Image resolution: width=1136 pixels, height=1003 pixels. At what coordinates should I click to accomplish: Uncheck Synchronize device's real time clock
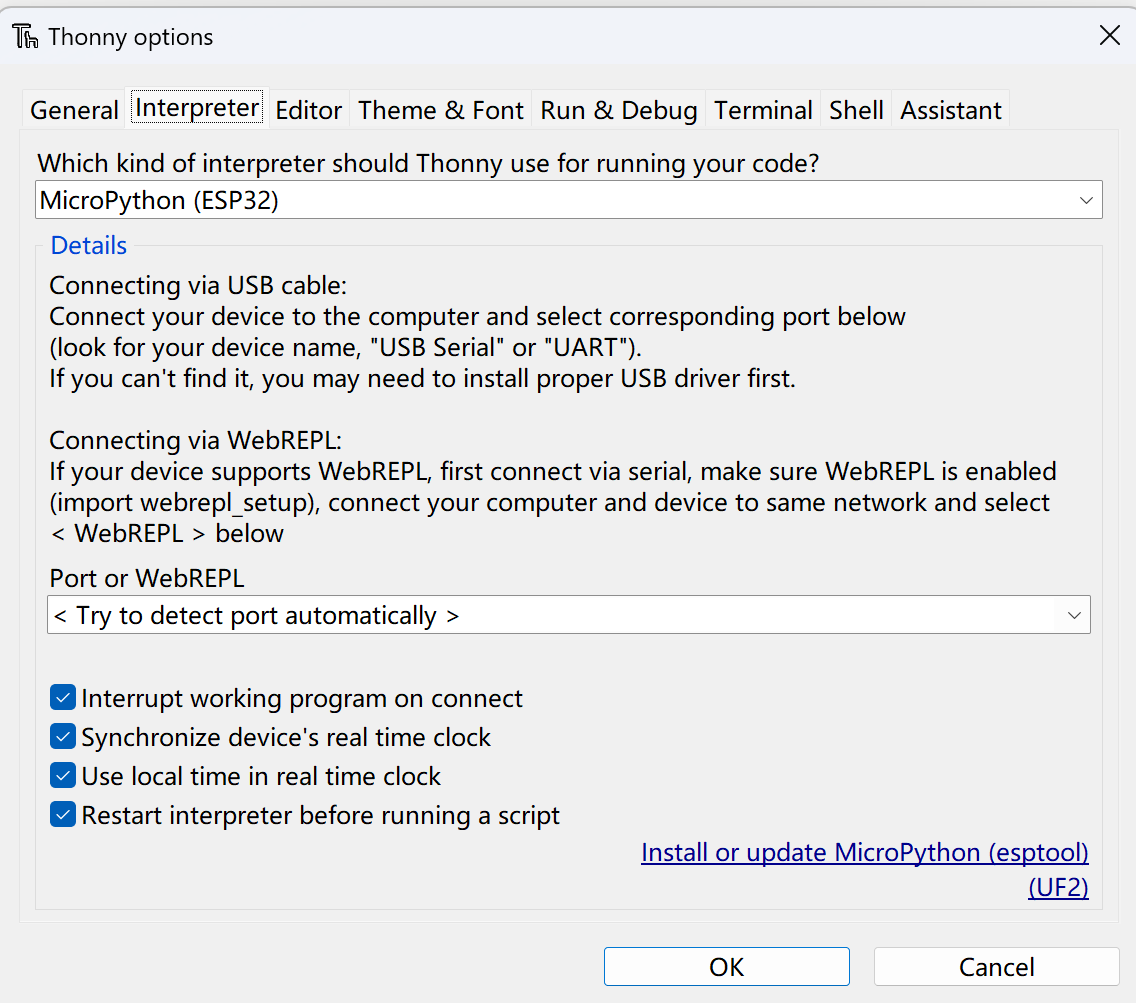pos(63,737)
